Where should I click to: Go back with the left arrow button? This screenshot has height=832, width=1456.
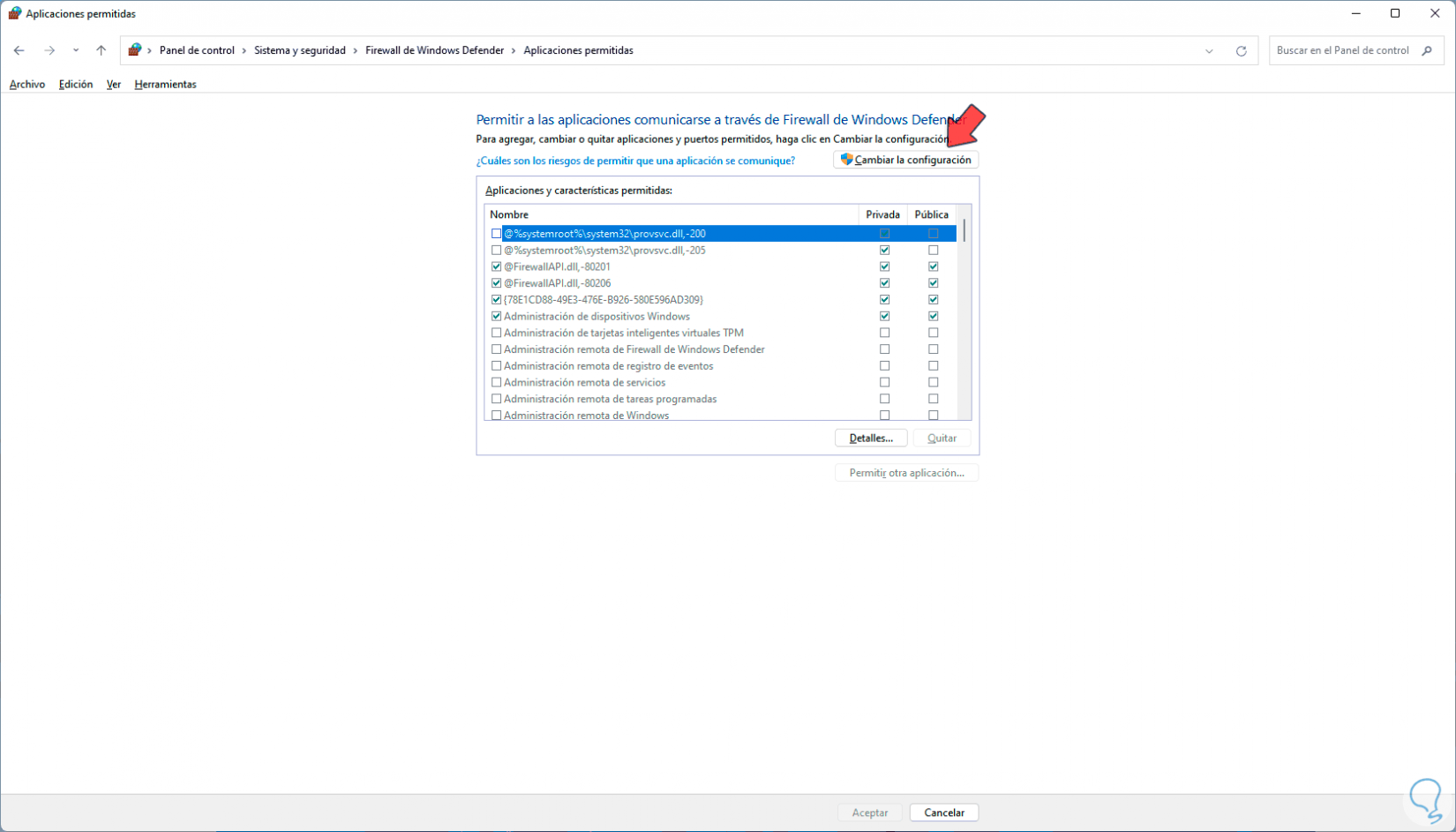coord(19,50)
